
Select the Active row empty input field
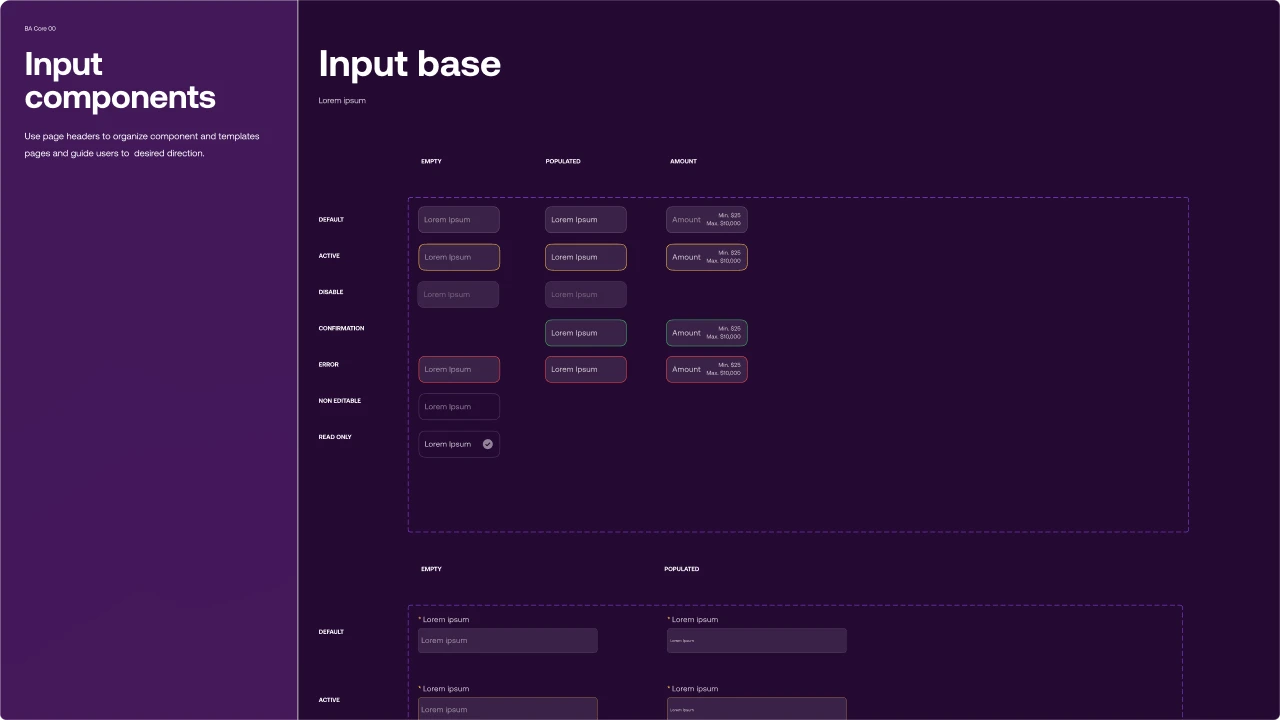pyautogui.click(x=458, y=257)
